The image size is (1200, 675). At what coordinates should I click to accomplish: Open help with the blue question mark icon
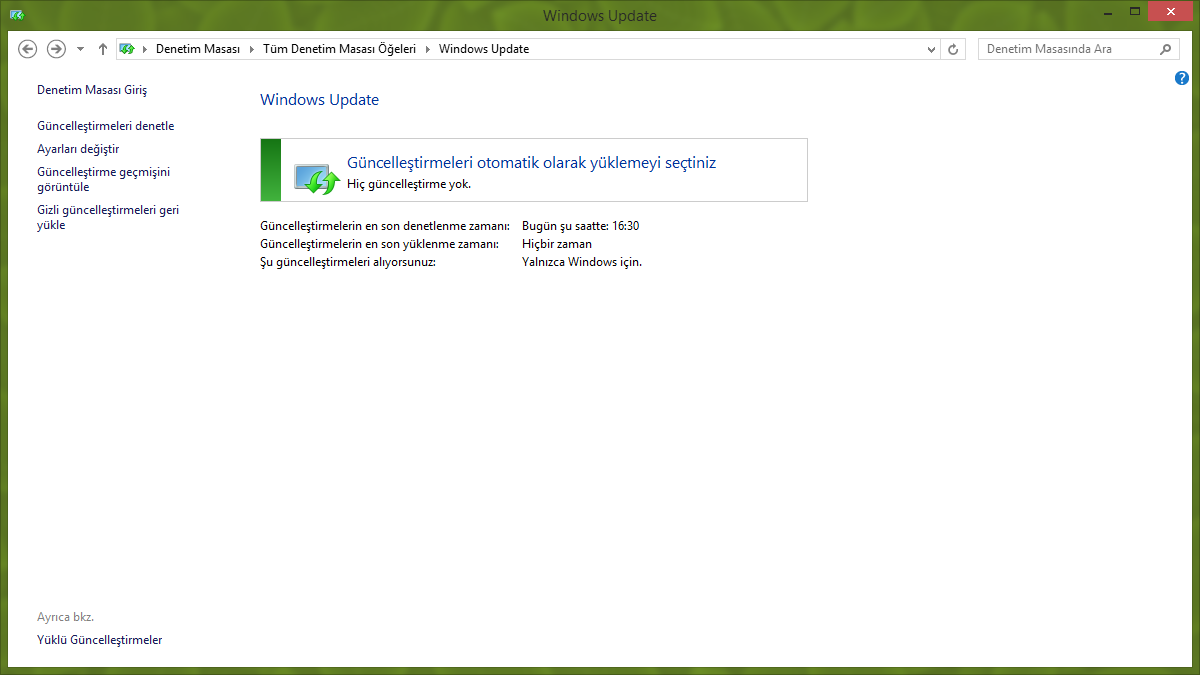(1182, 78)
